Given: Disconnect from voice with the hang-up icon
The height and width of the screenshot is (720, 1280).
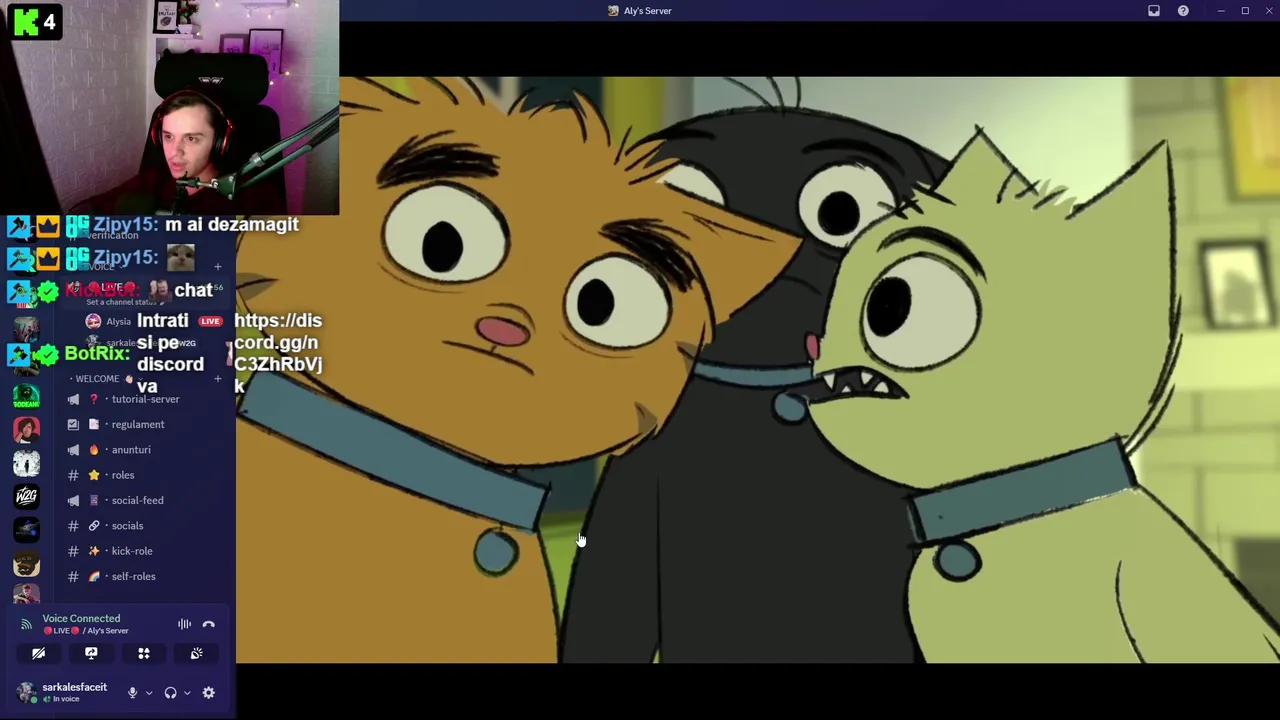Looking at the screenshot, I should (x=209, y=624).
